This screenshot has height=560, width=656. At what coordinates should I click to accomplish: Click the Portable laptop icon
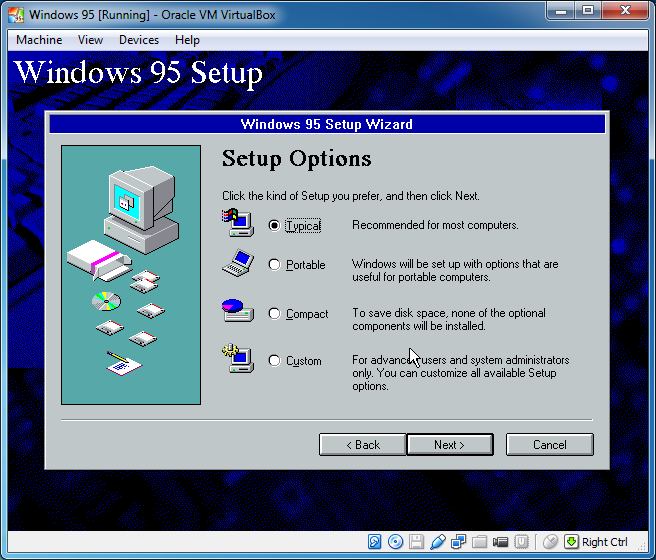click(238, 263)
